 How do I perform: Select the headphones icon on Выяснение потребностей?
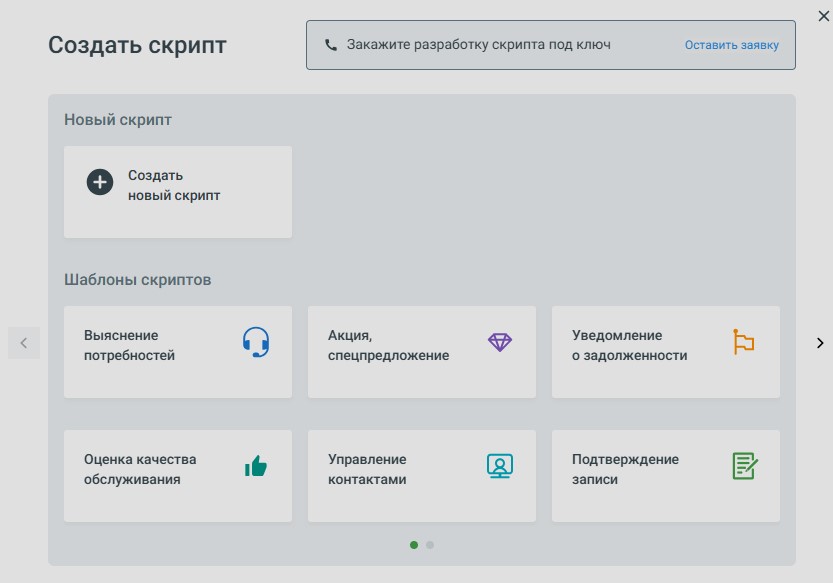point(258,341)
